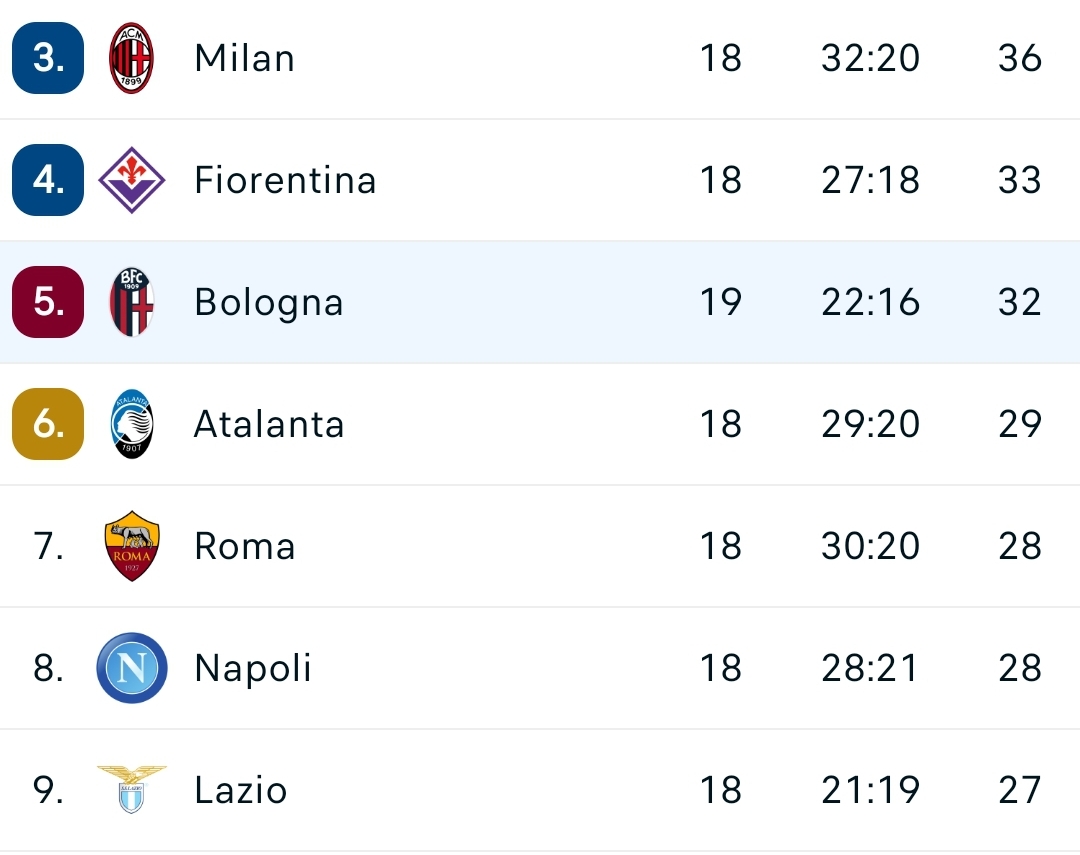Click the Lazio team name

[x=237, y=790]
